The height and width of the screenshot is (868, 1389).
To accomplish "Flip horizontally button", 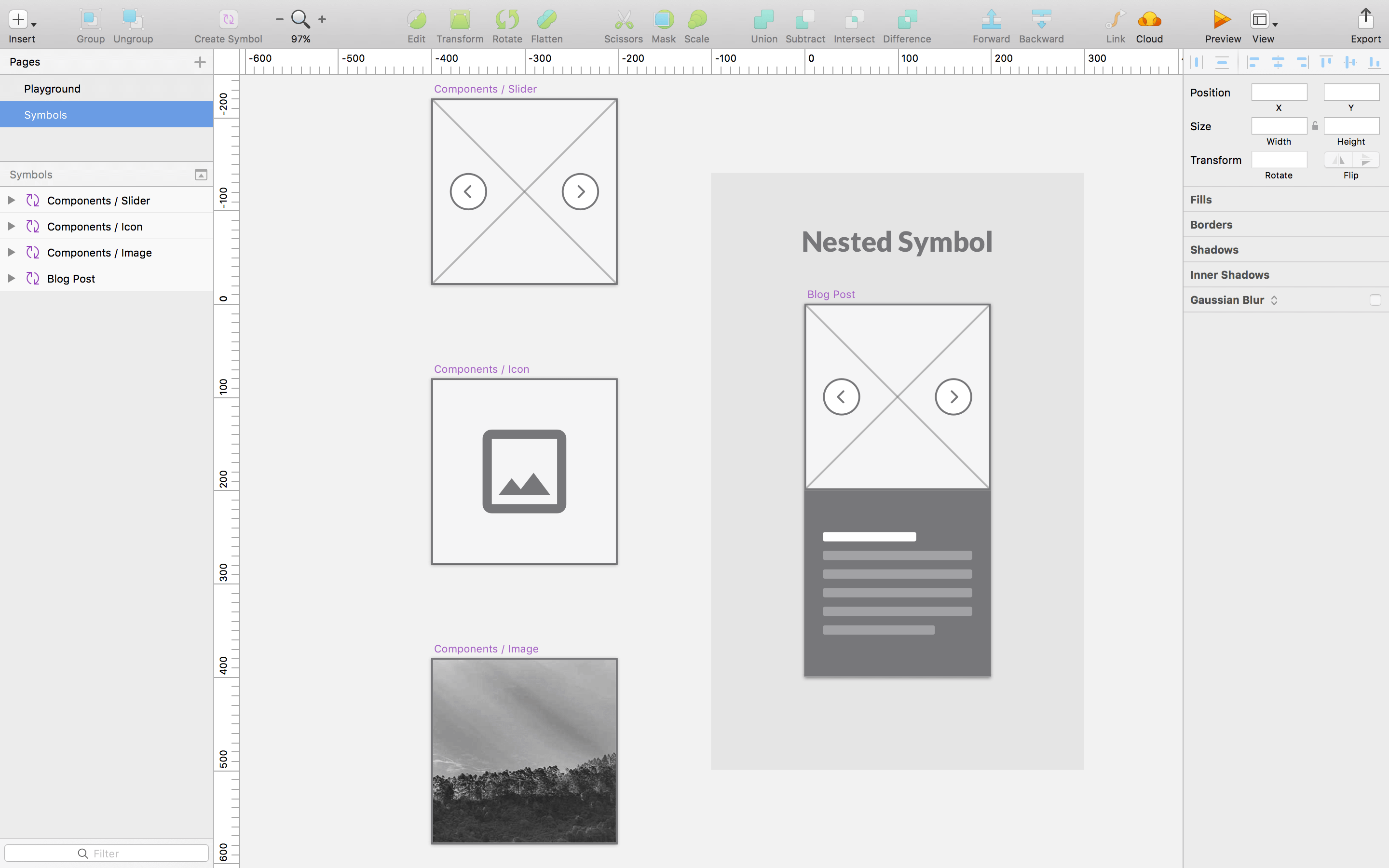I will point(1338,160).
